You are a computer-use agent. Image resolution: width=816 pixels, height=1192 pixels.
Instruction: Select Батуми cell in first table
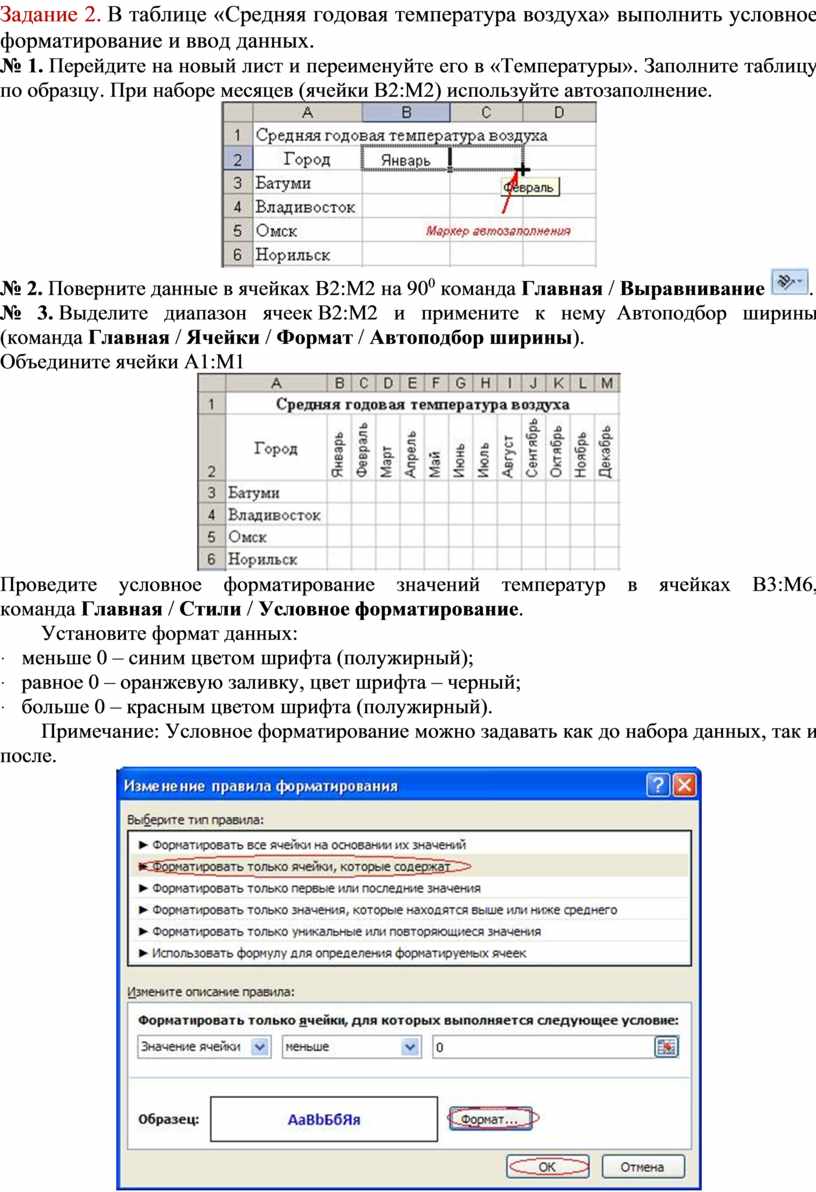tap(307, 183)
